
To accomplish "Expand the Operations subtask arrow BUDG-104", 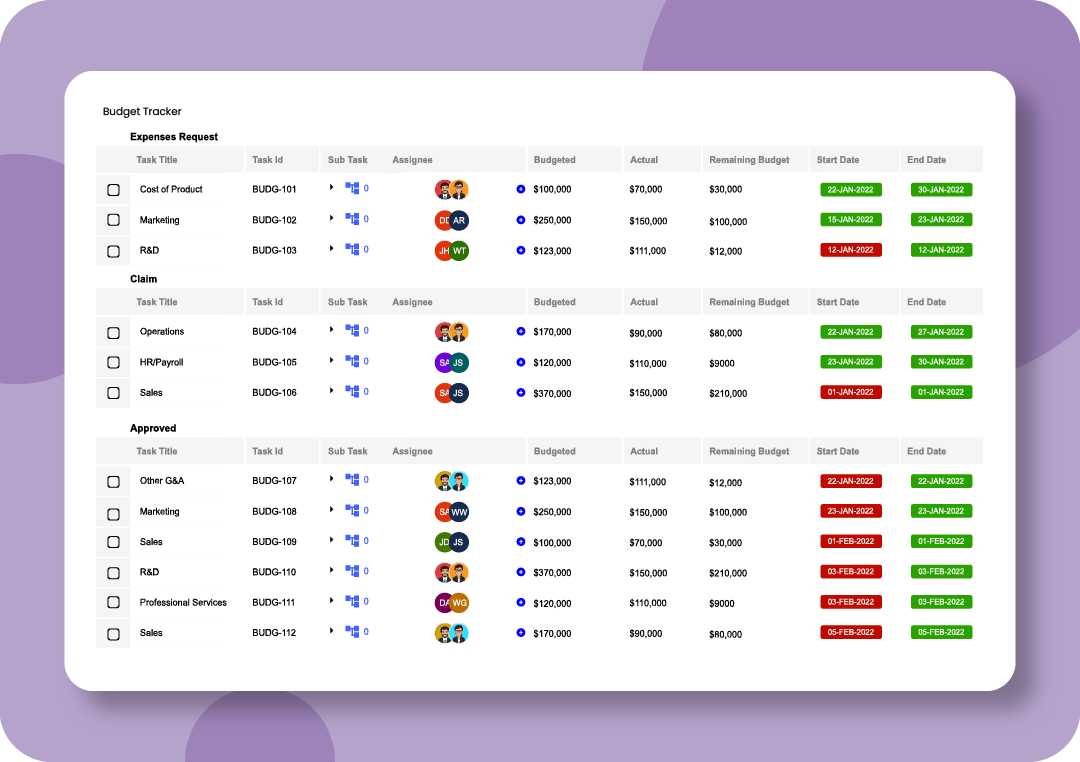I will click(331, 329).
